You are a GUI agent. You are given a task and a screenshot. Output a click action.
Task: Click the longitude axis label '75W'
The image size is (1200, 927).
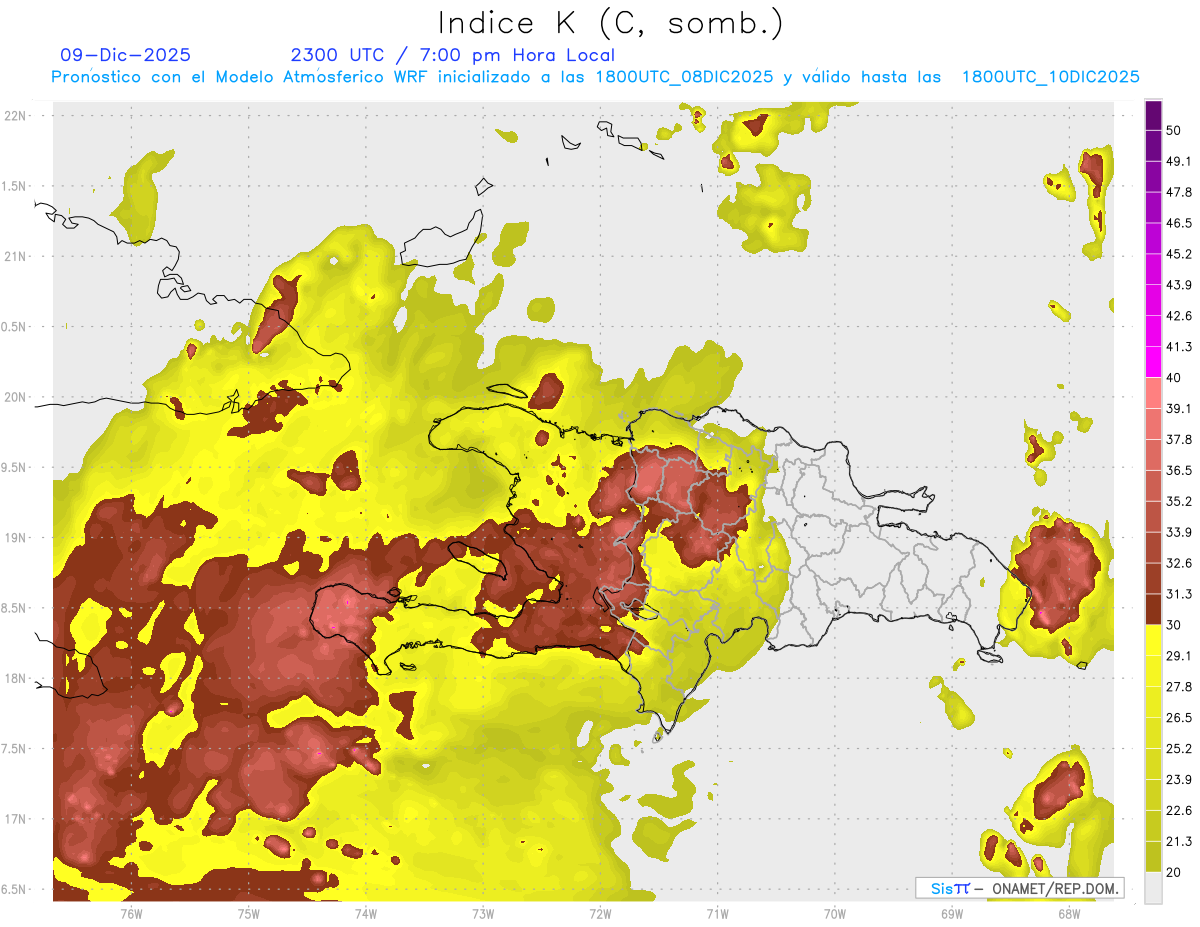pyautogui.click(x=249, y=914)
